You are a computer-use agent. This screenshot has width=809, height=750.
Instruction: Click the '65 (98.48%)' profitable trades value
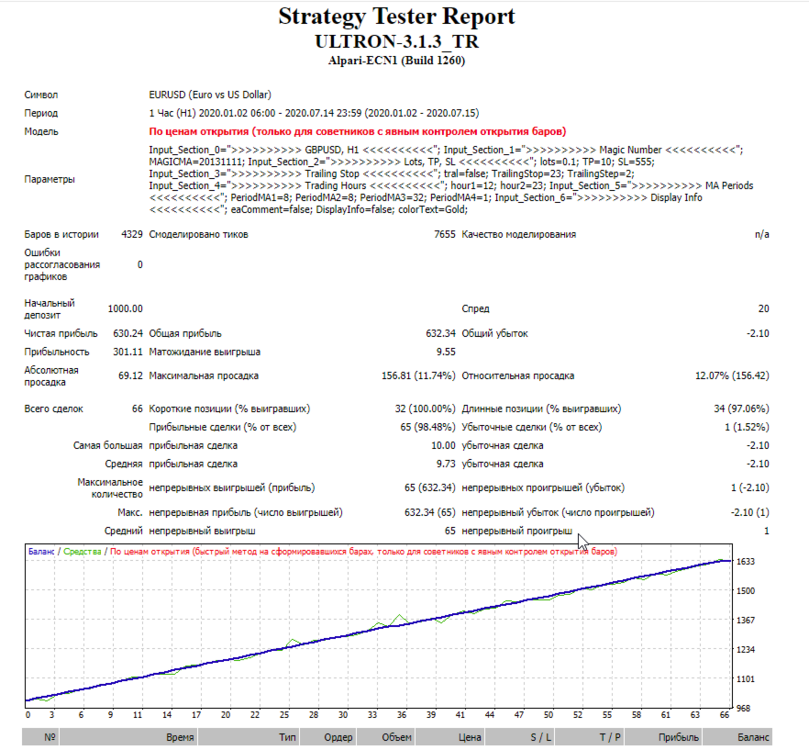click(428, 428)
